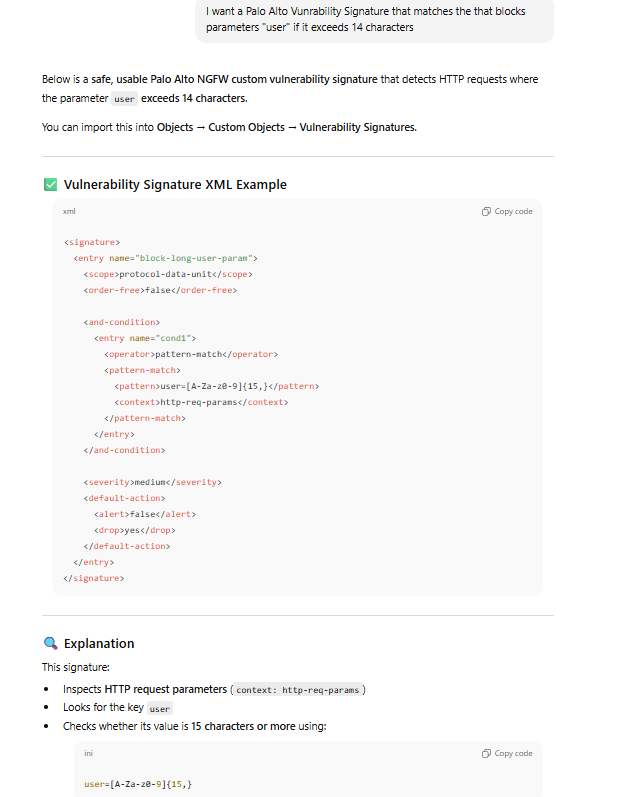This screenshot has height=797, width=643.
Task: Click the copy icon on the ini code block
Action: (486, 753)
